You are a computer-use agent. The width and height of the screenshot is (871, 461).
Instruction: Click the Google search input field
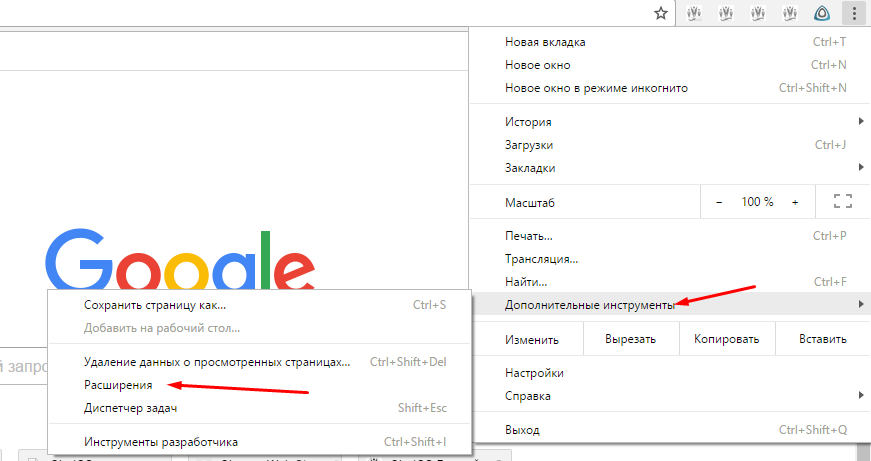24,367
